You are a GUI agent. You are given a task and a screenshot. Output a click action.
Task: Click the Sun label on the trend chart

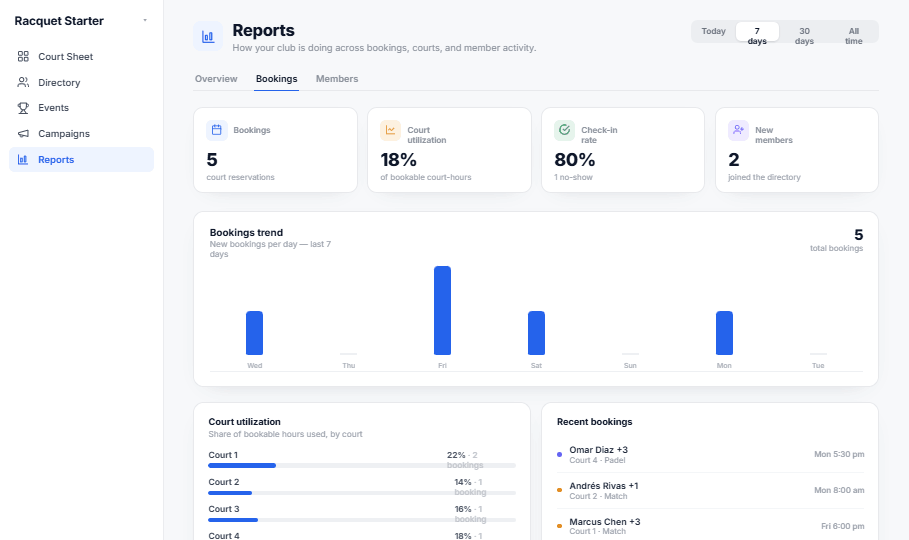coord(630,365)
